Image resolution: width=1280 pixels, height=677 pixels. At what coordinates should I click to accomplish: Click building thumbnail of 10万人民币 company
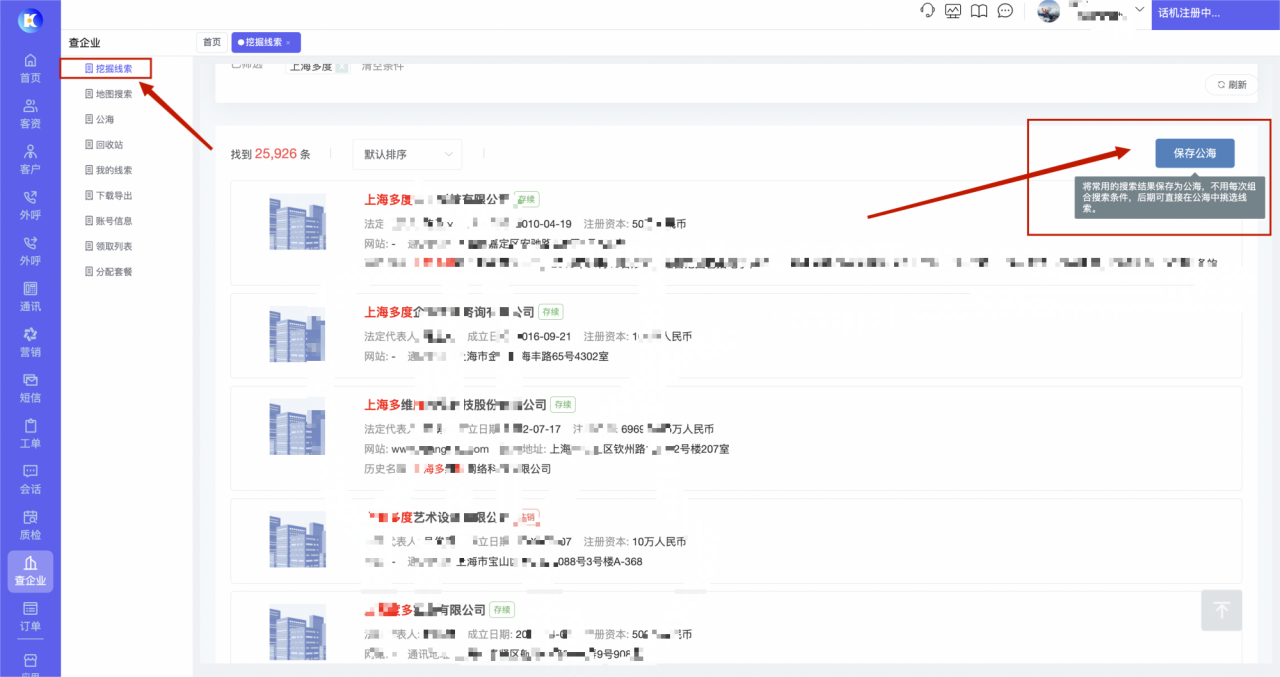297,540
